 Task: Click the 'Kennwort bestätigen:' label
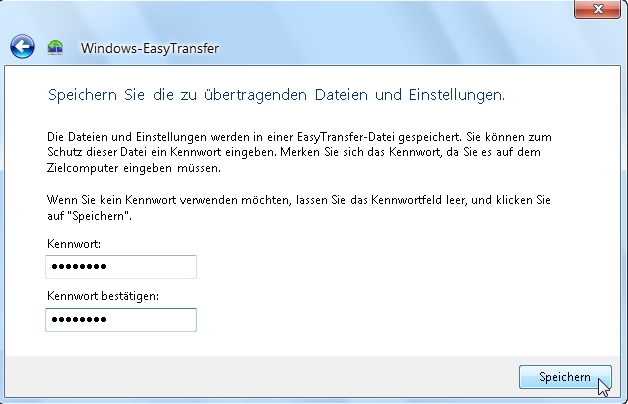(x=103, y=296)
